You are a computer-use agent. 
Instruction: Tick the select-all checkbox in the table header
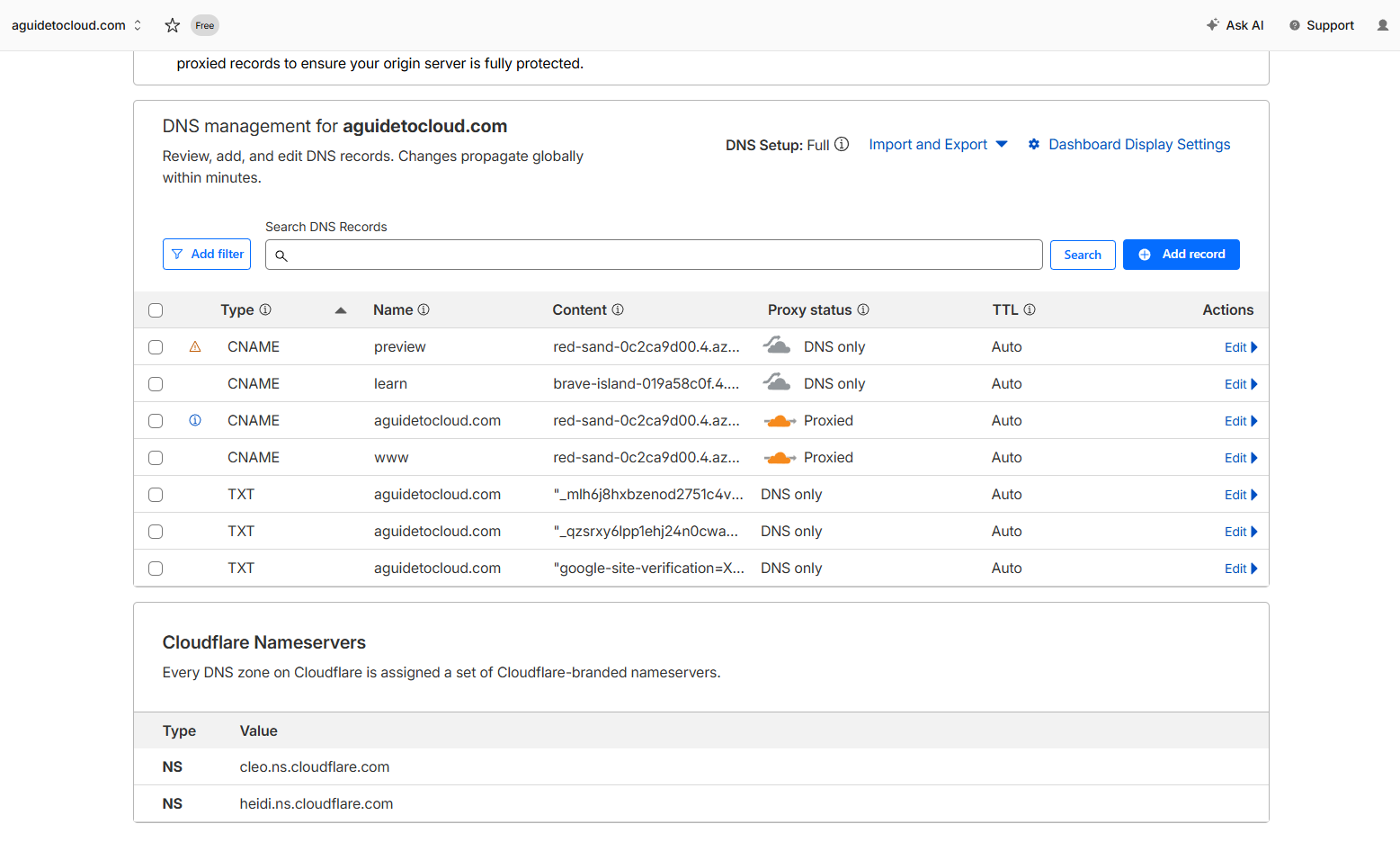[x=156, y=309]
